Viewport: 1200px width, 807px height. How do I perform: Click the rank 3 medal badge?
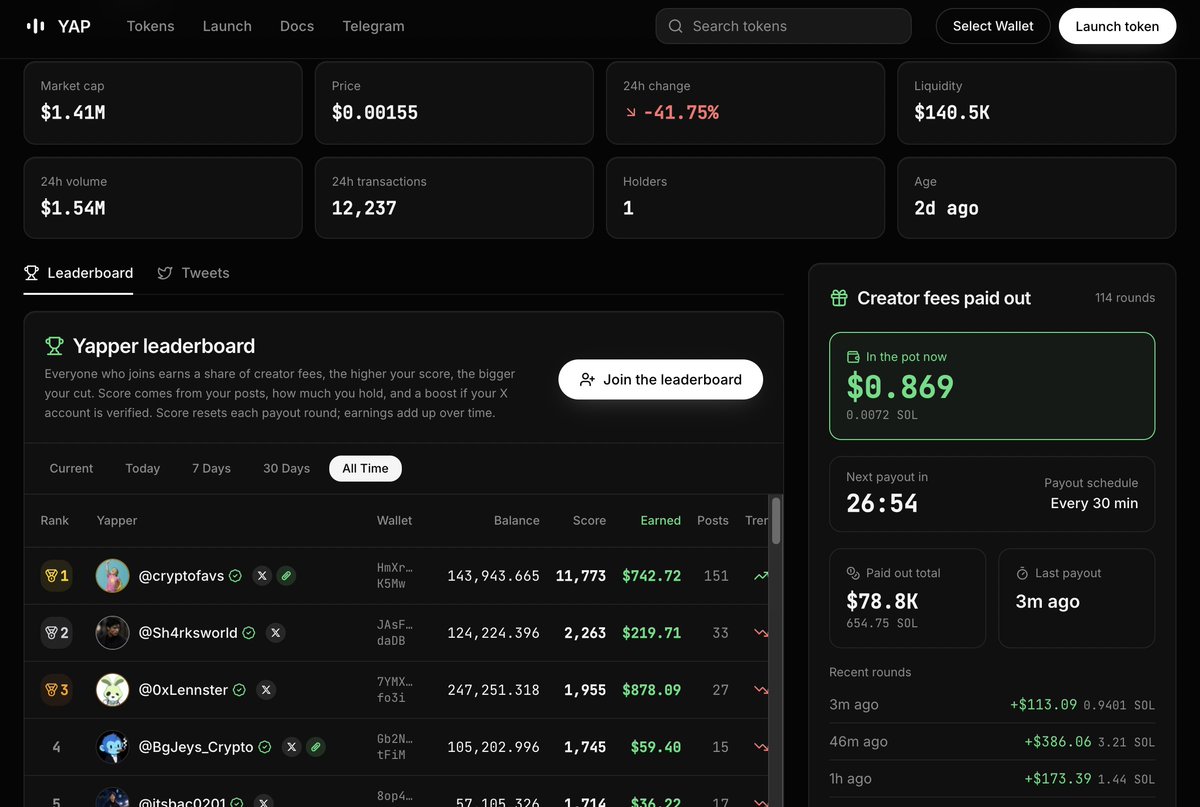(56, 690)
